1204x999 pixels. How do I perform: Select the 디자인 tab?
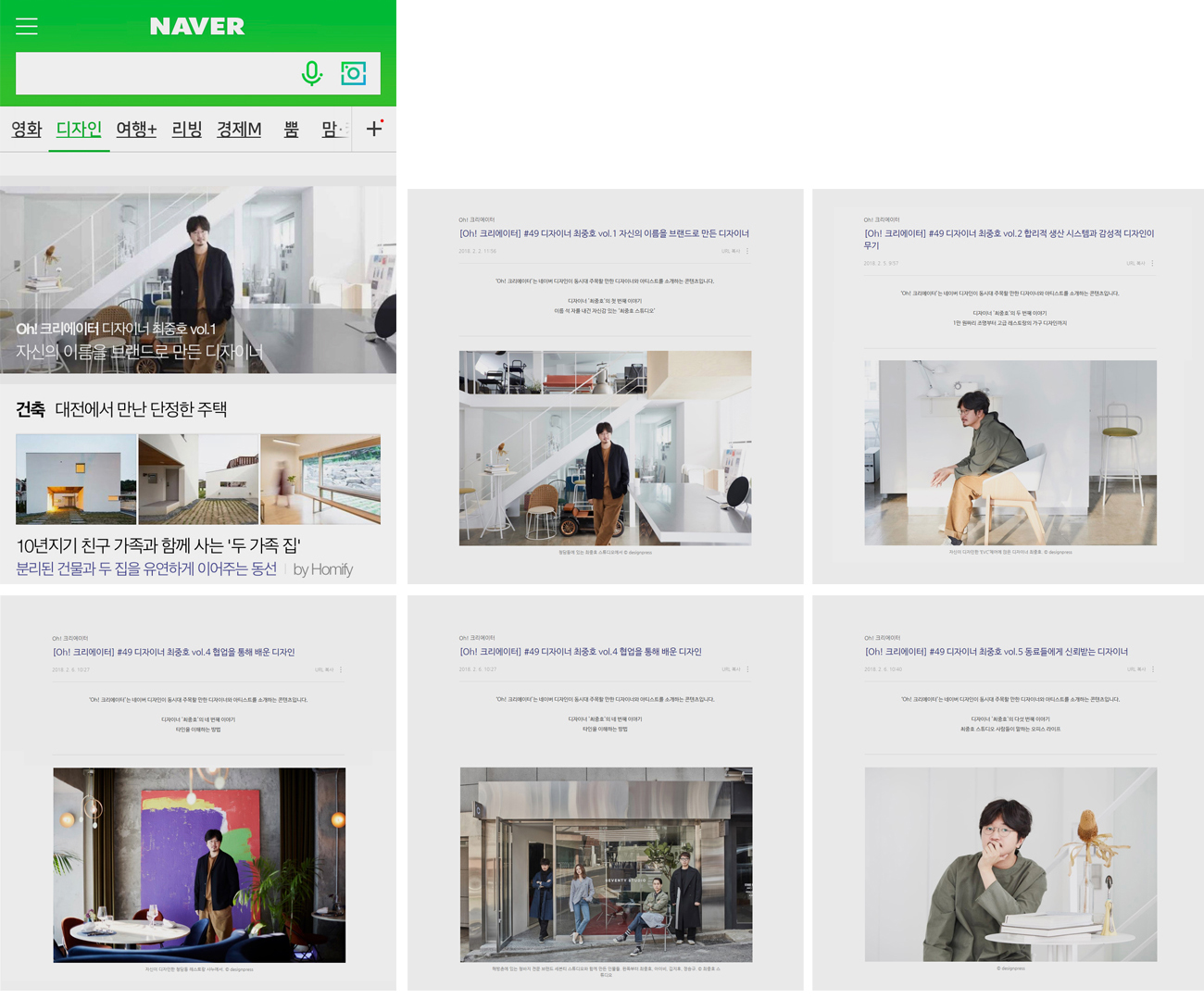tap(79, 129)
